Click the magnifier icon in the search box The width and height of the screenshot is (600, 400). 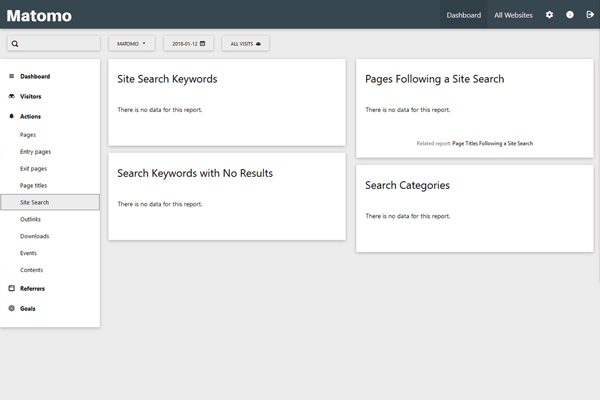click(x=16, y=44)
